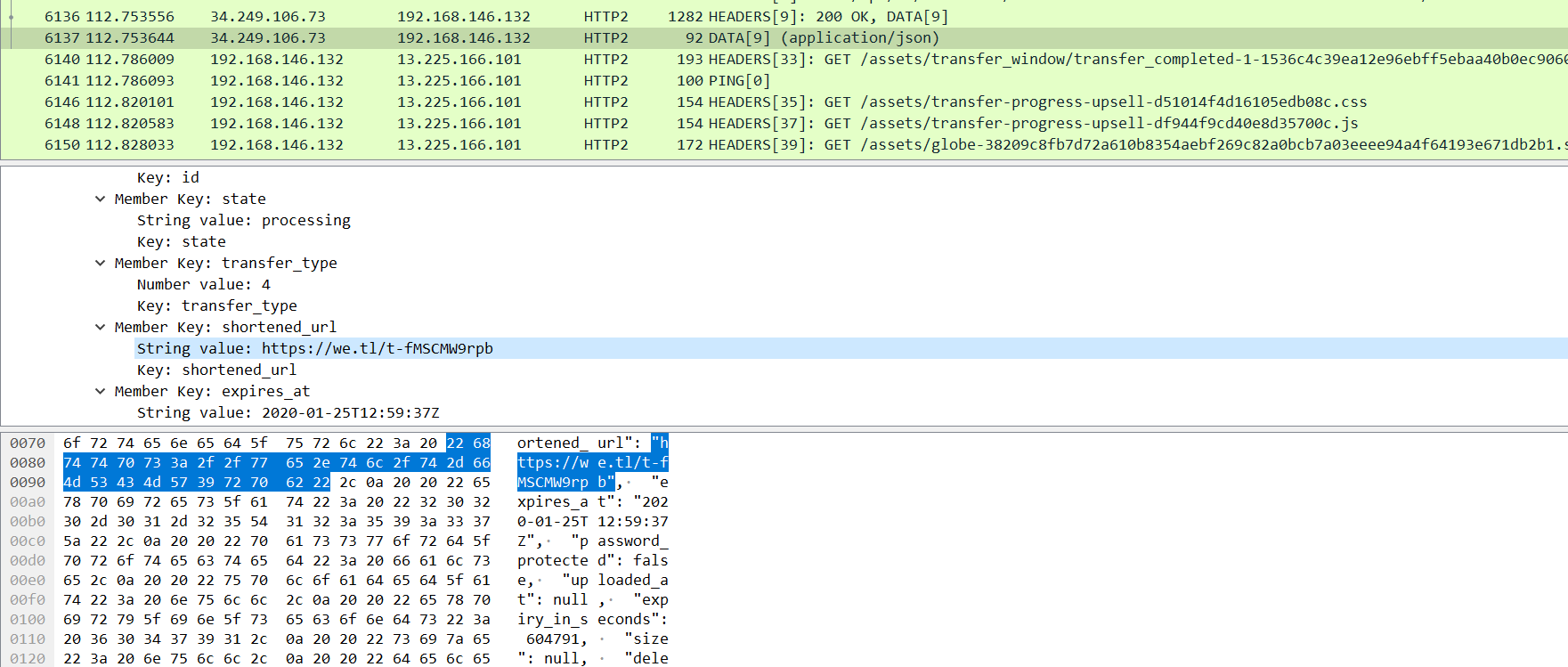
Task: Collapse the Member Key: state node
Action: pyautogui.click(x=101, y=199)
